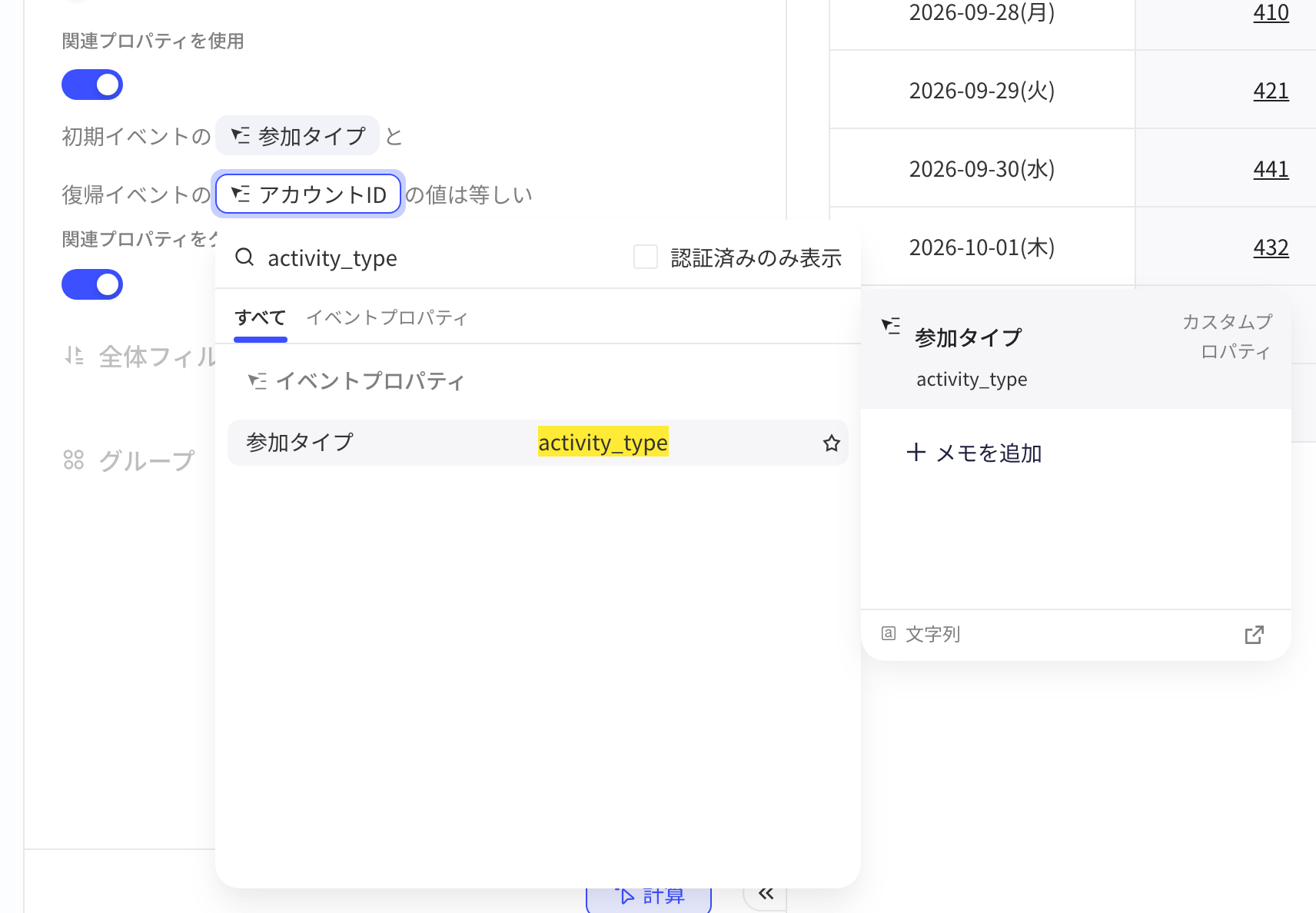Click the カスタムプロパティ label in detail panel
The image size is (1316, 913).
pos(1228,337)
